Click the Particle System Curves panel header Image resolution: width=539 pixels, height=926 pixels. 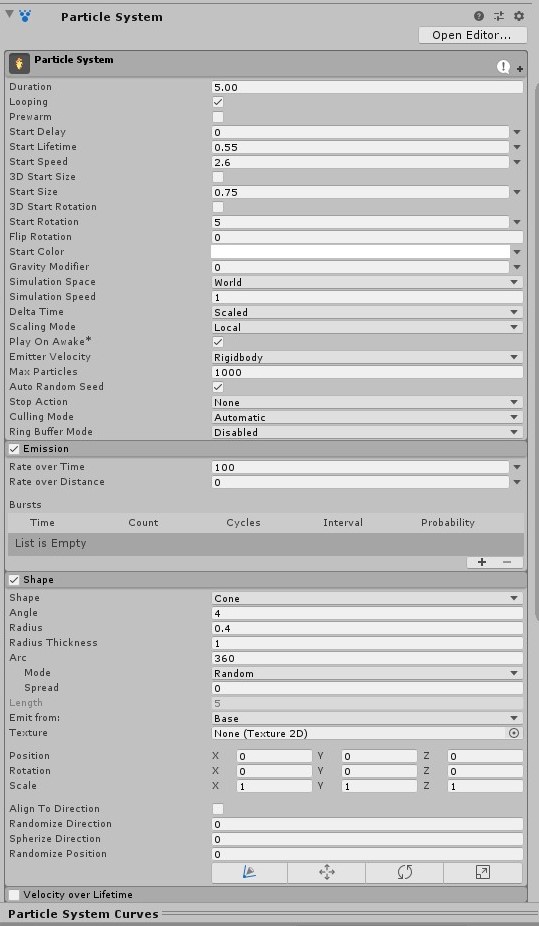point(269,914)
